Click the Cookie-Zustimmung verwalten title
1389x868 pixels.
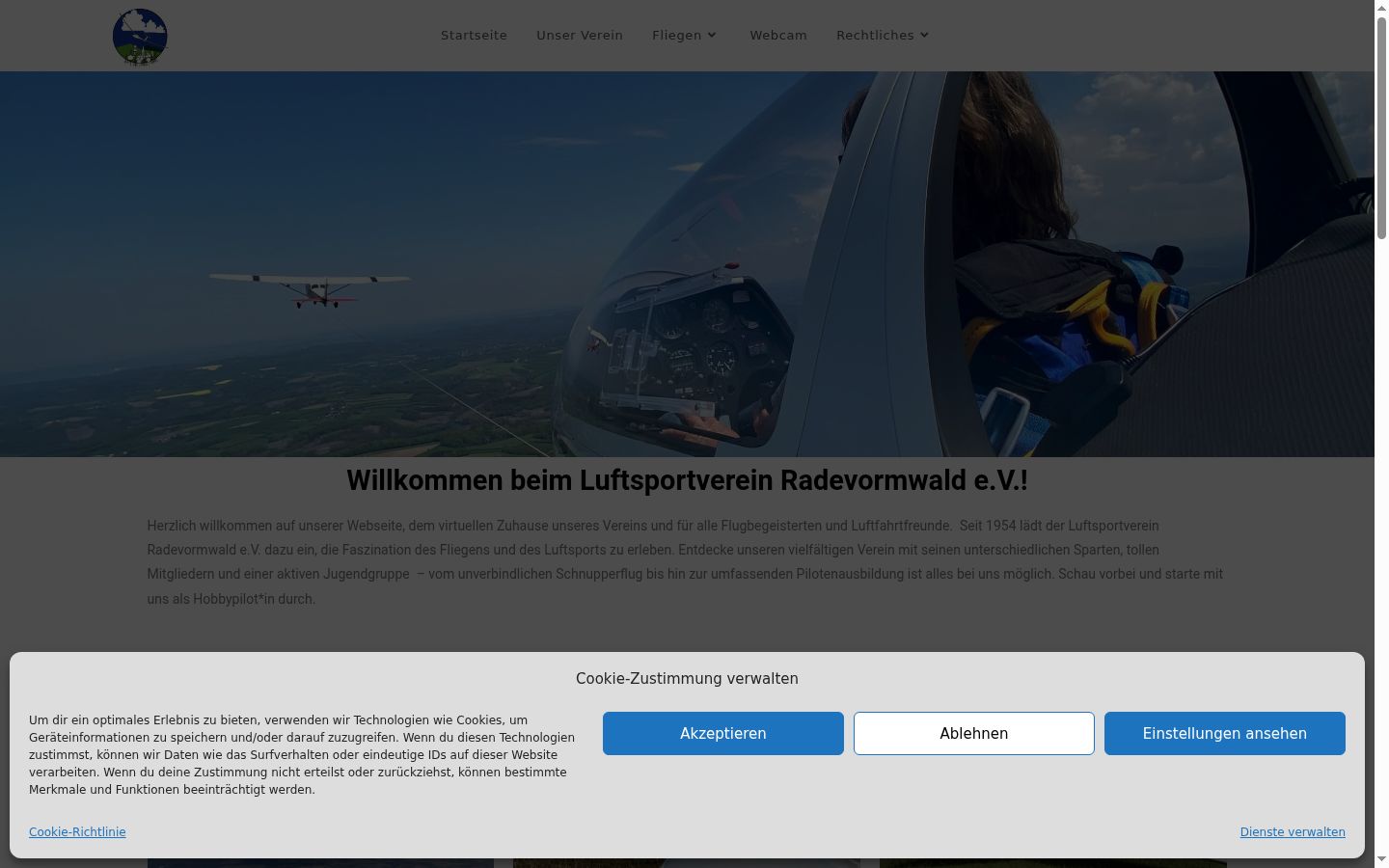tap(687, 679)
